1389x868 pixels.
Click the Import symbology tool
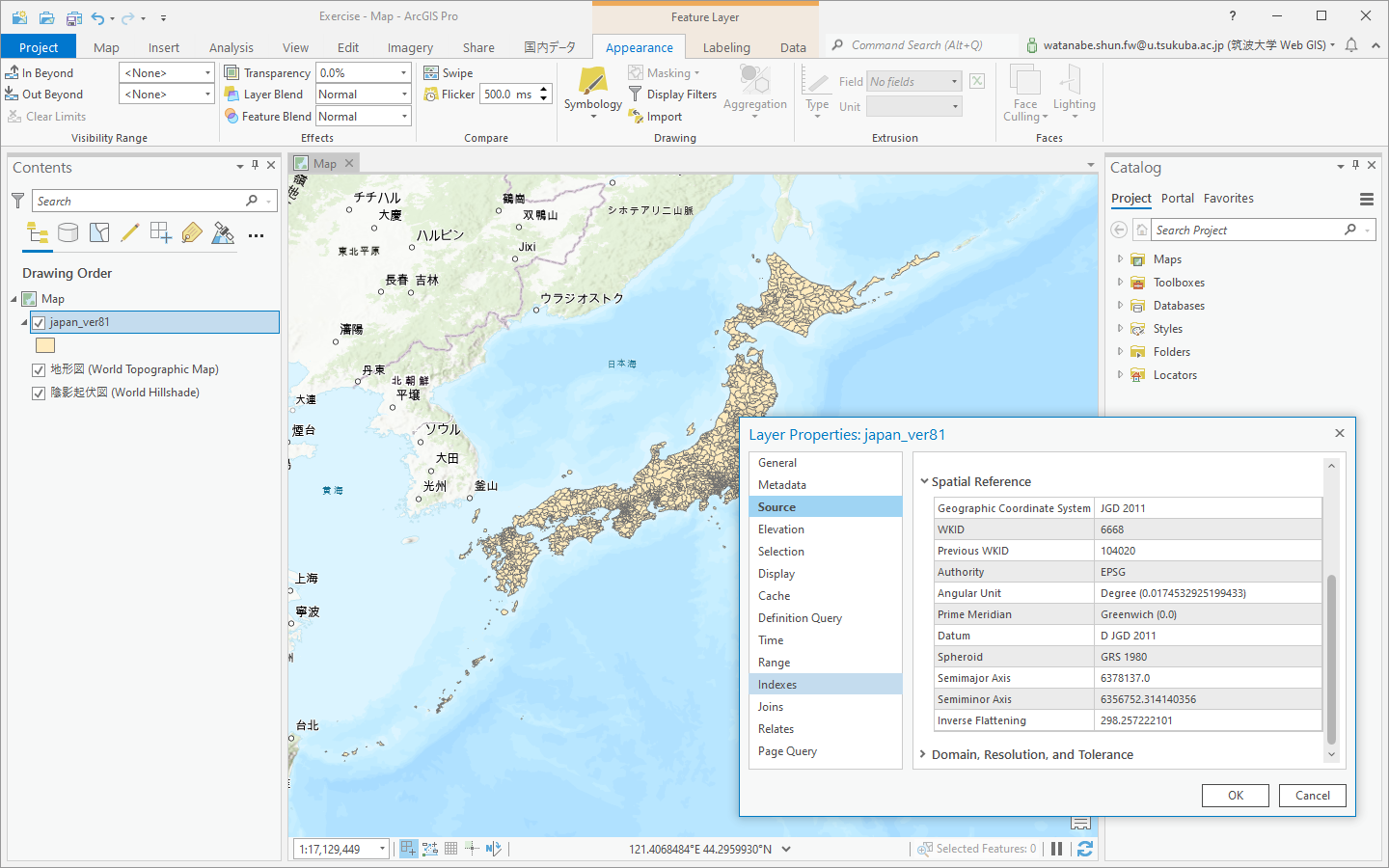click(x=655, y=117)
